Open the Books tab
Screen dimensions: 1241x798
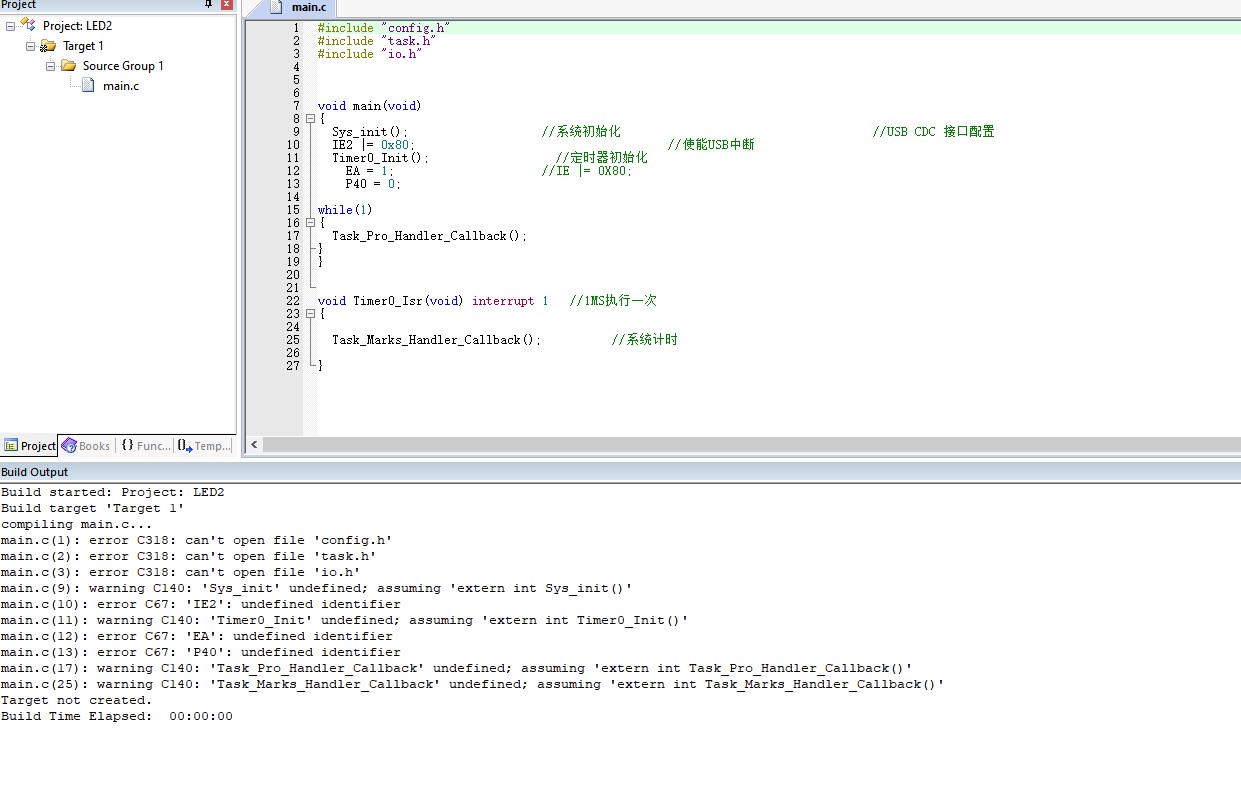(x=86, y=446)
